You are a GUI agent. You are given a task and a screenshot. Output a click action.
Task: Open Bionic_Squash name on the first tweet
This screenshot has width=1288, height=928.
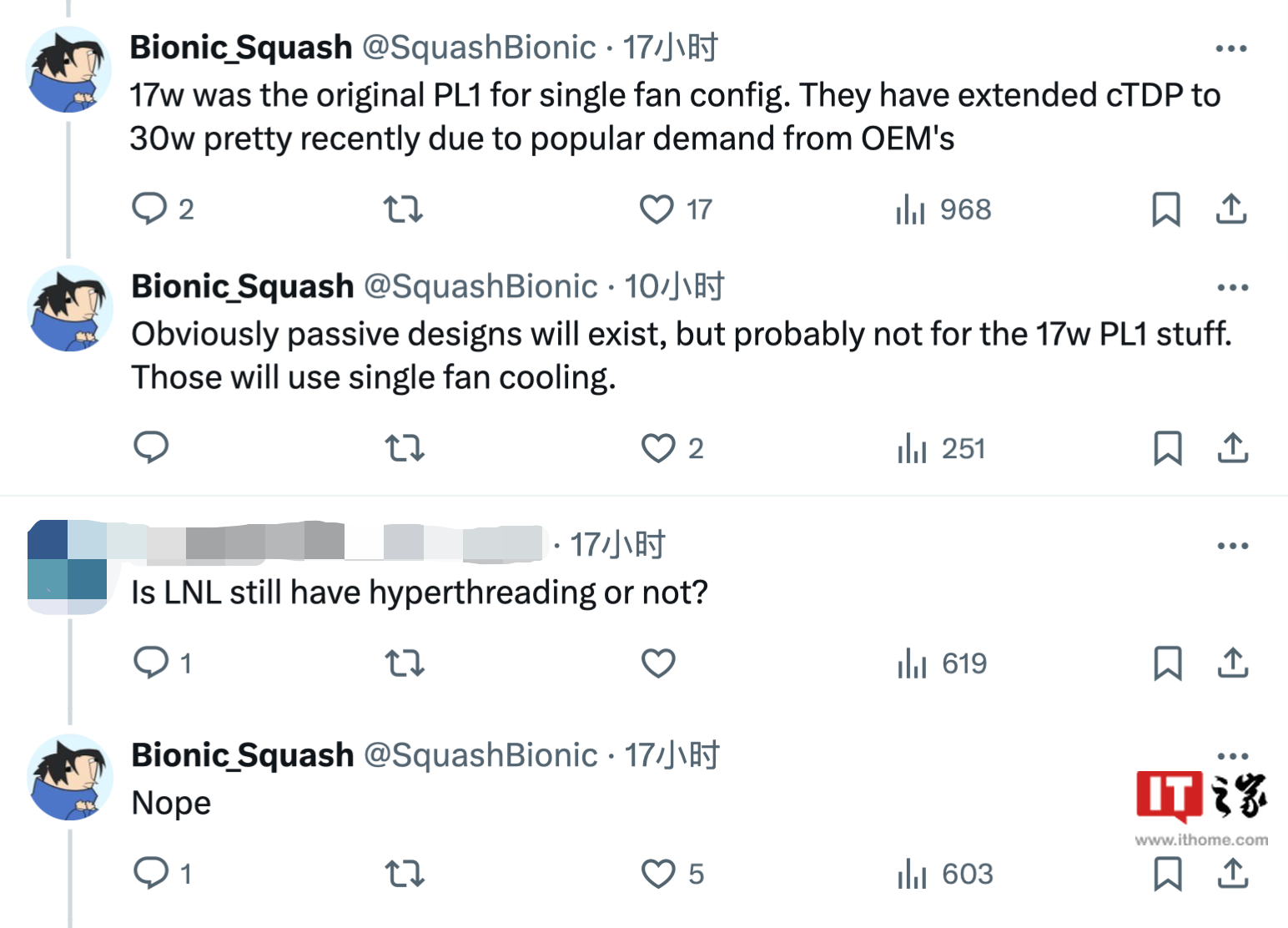(x=241, y=48)
